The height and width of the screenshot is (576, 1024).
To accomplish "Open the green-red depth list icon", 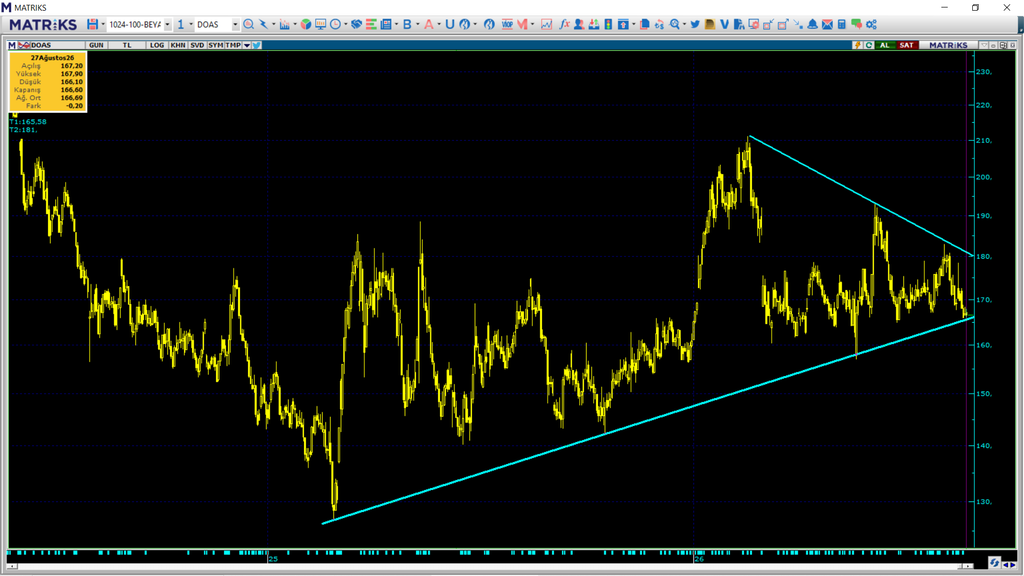I will 371,24.
